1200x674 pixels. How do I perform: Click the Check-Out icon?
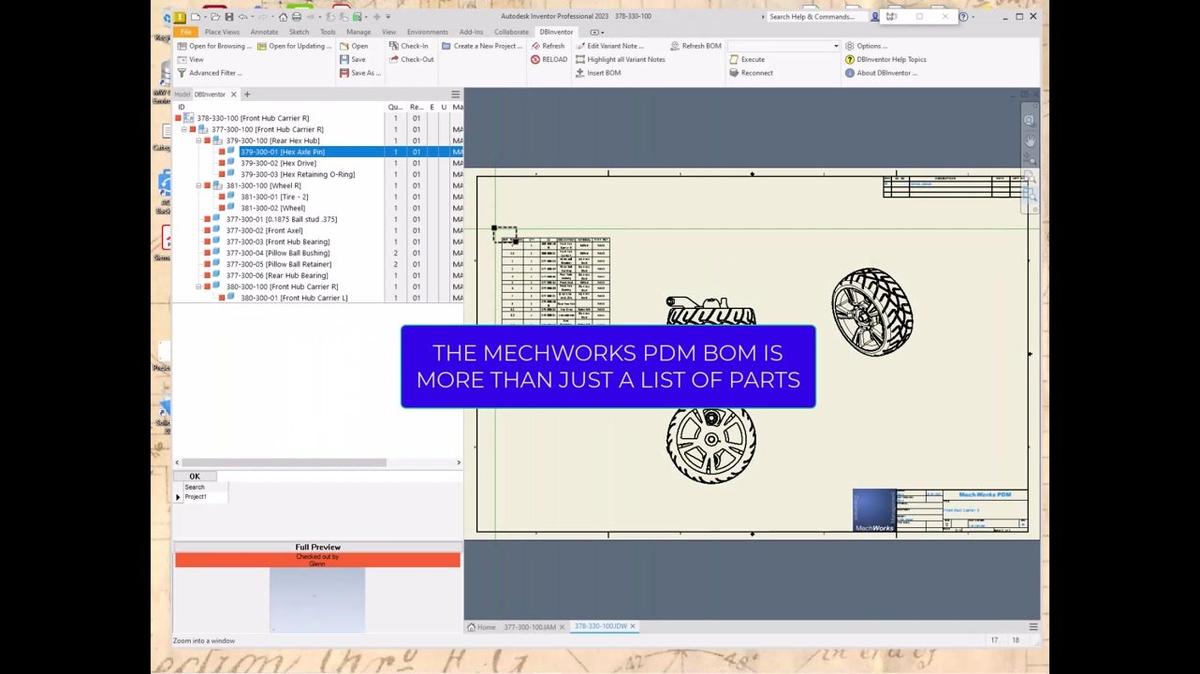(394, 59)
